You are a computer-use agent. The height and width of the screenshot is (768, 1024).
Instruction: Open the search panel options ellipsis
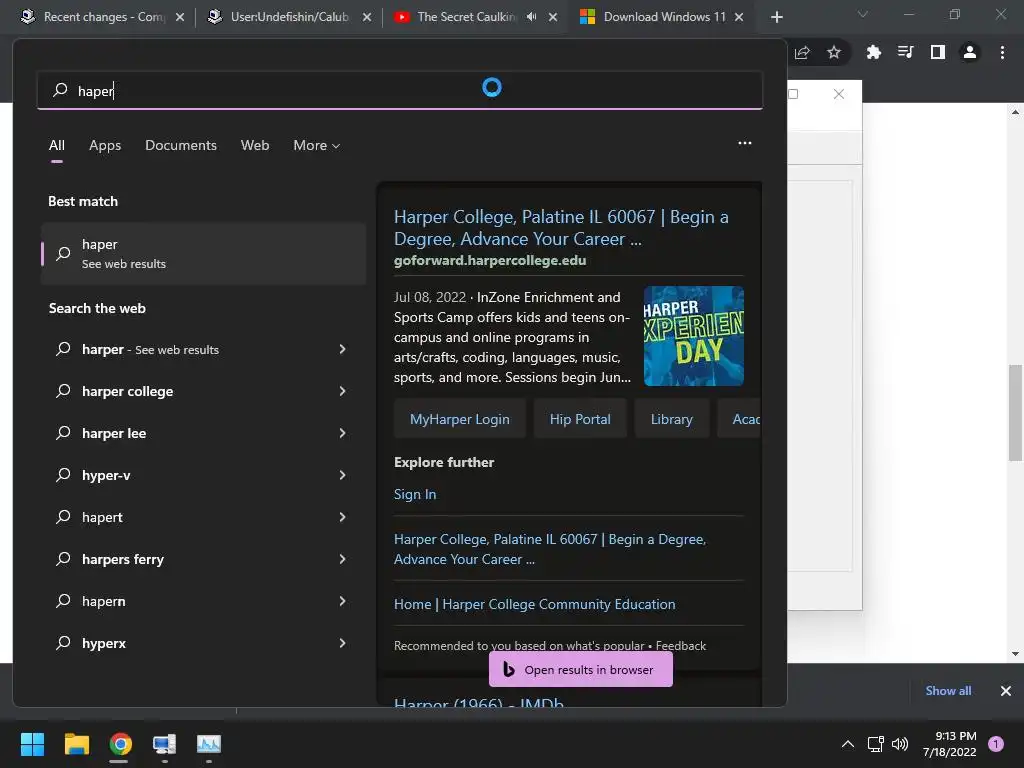[x=744, y=143]
